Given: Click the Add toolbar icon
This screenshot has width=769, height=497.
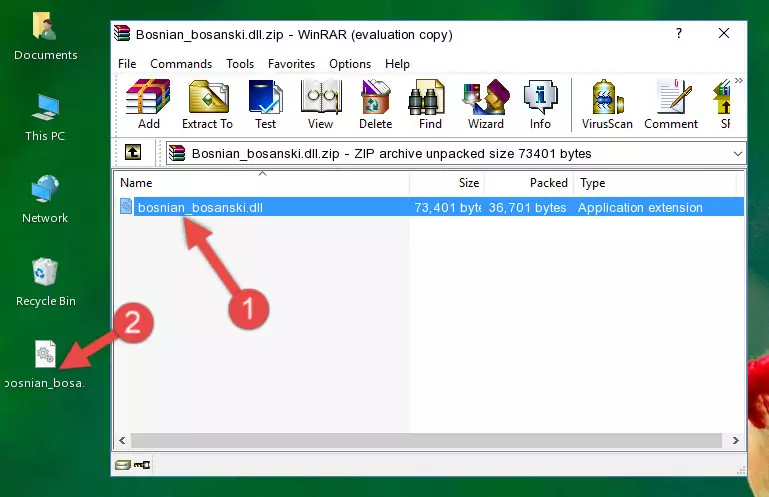Looking at the screenshot, I should click(148, 104).
